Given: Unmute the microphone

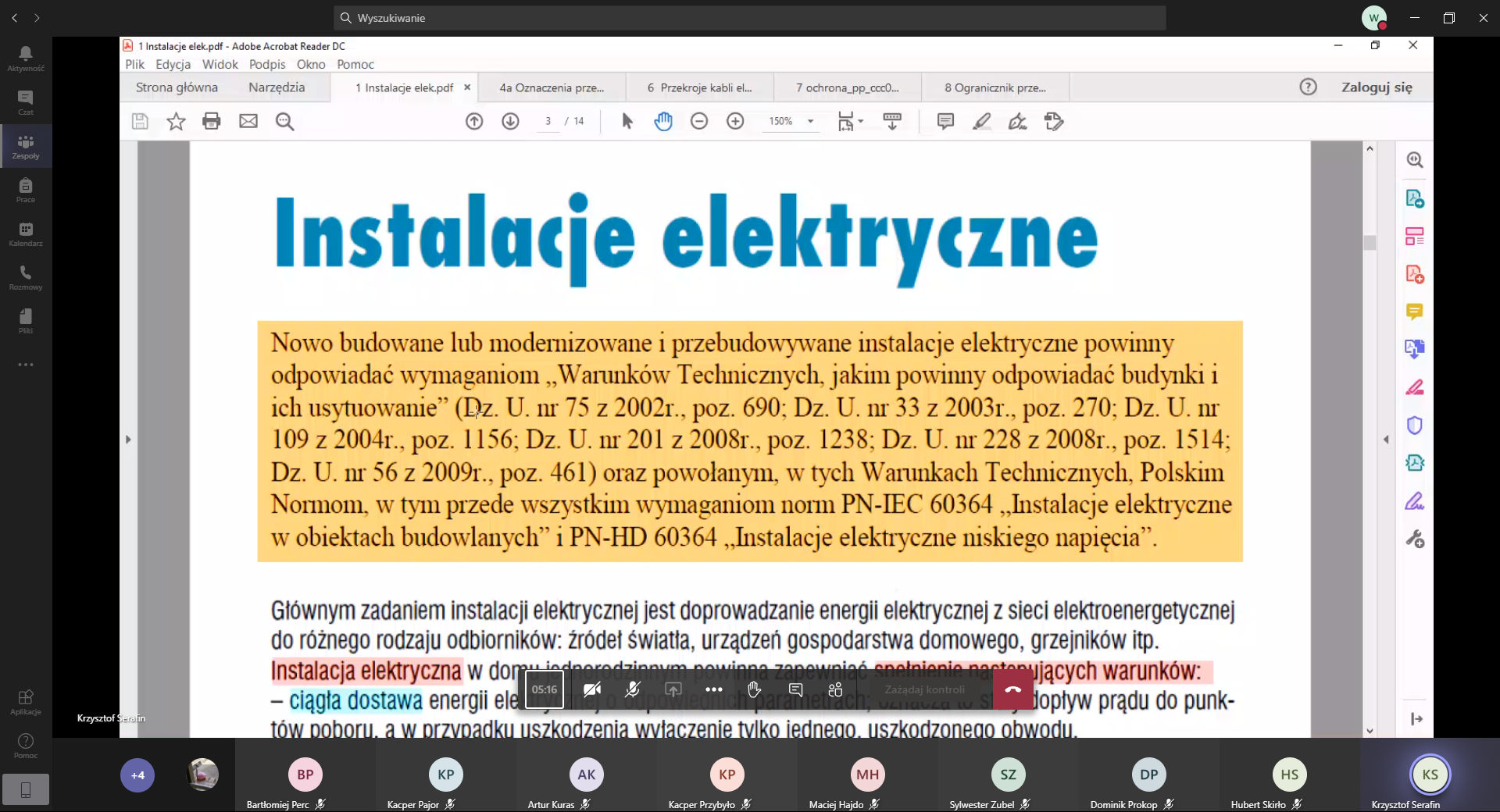Looking at the screenshot, I should coord(633,689).
